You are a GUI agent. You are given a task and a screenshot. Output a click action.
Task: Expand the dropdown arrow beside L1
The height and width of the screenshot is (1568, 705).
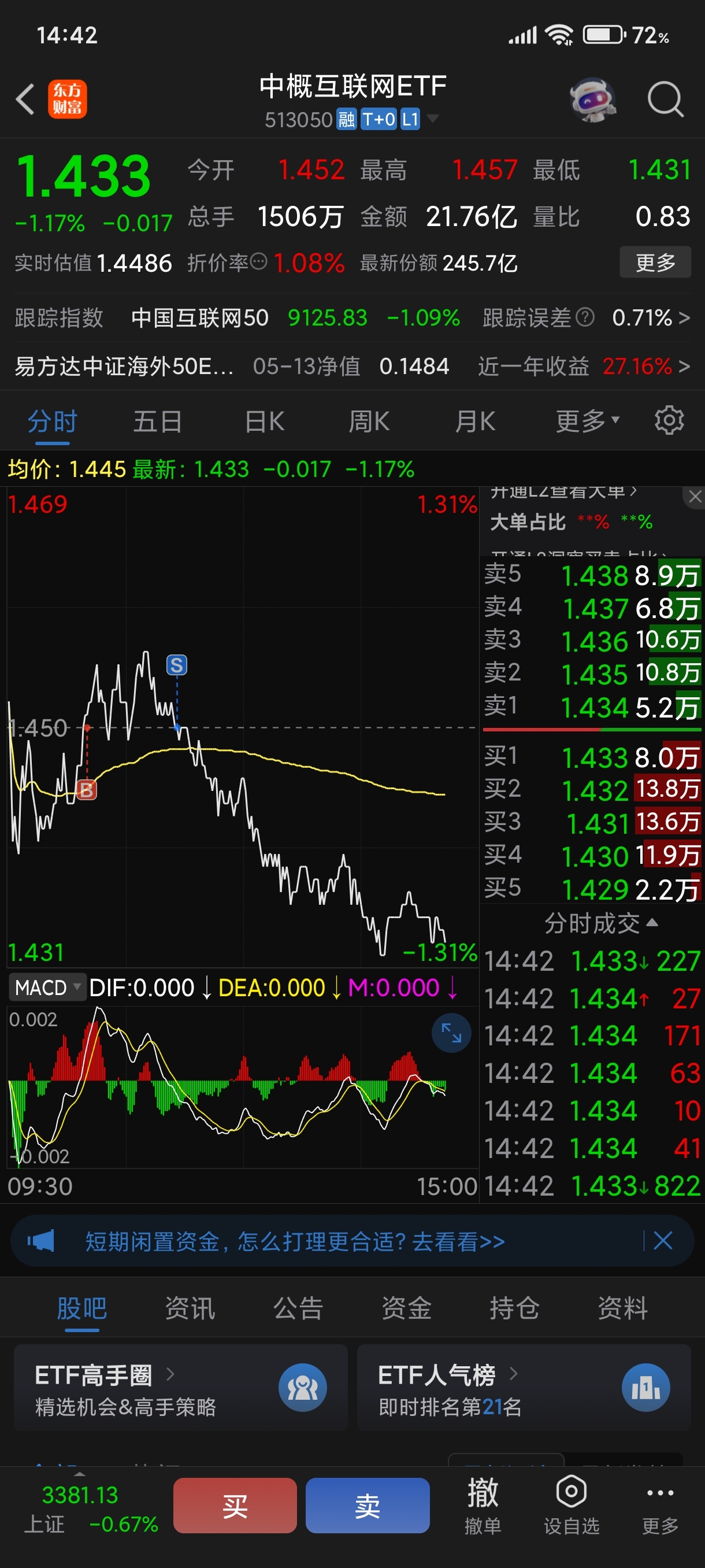432,118
